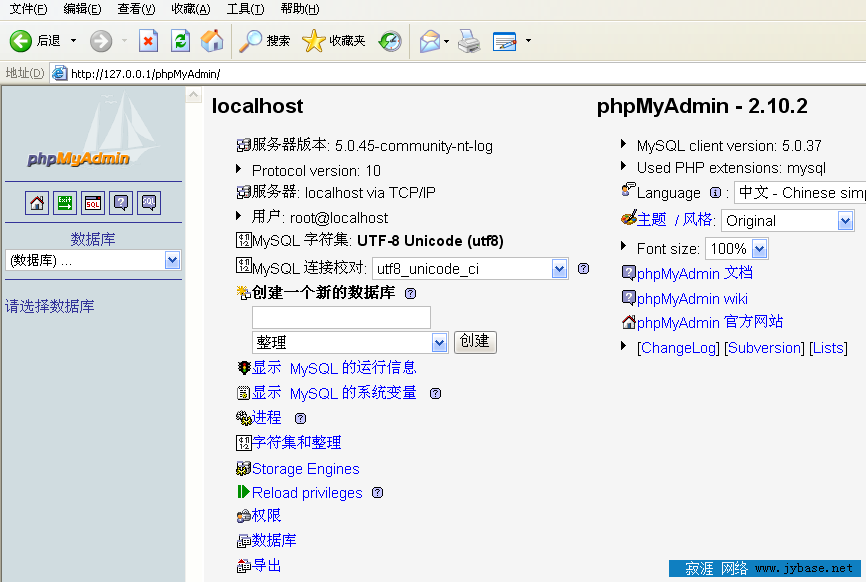Click the sidebar scrollbar up arrow
Viewport: 866px width, 582px height.
pyautogui.click(x=193, y=95)
